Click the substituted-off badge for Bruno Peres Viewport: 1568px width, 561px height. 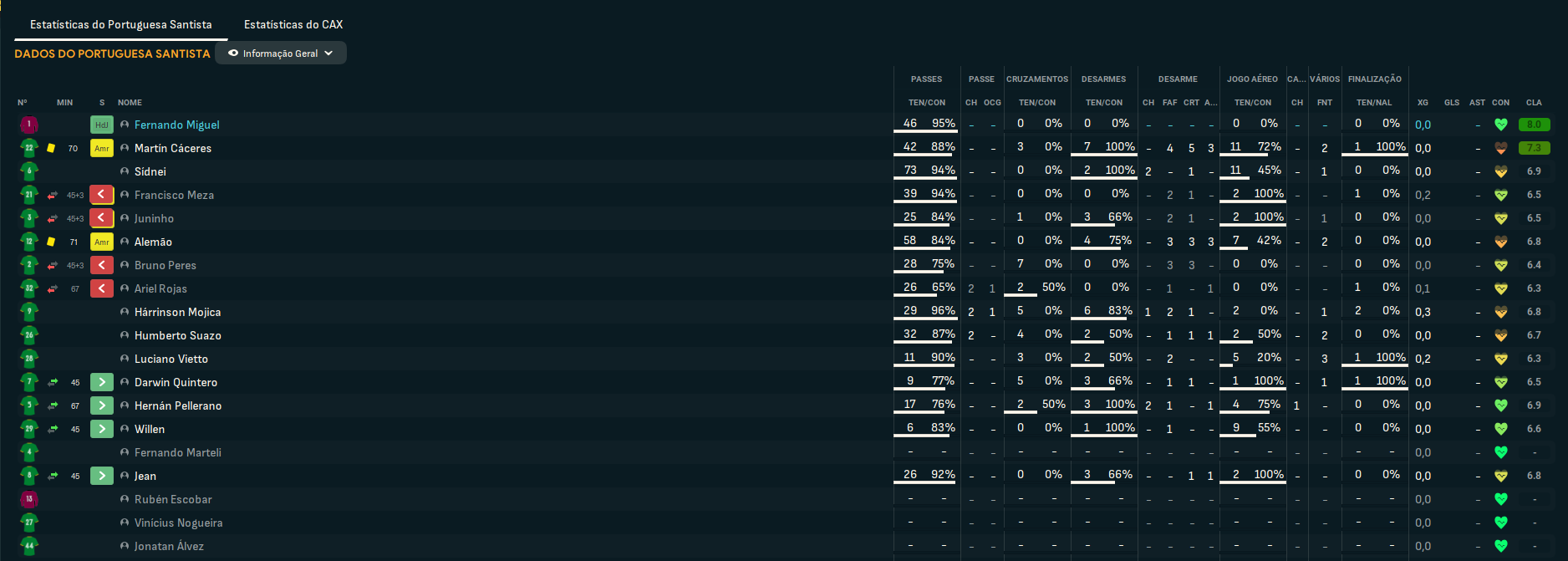102,265
